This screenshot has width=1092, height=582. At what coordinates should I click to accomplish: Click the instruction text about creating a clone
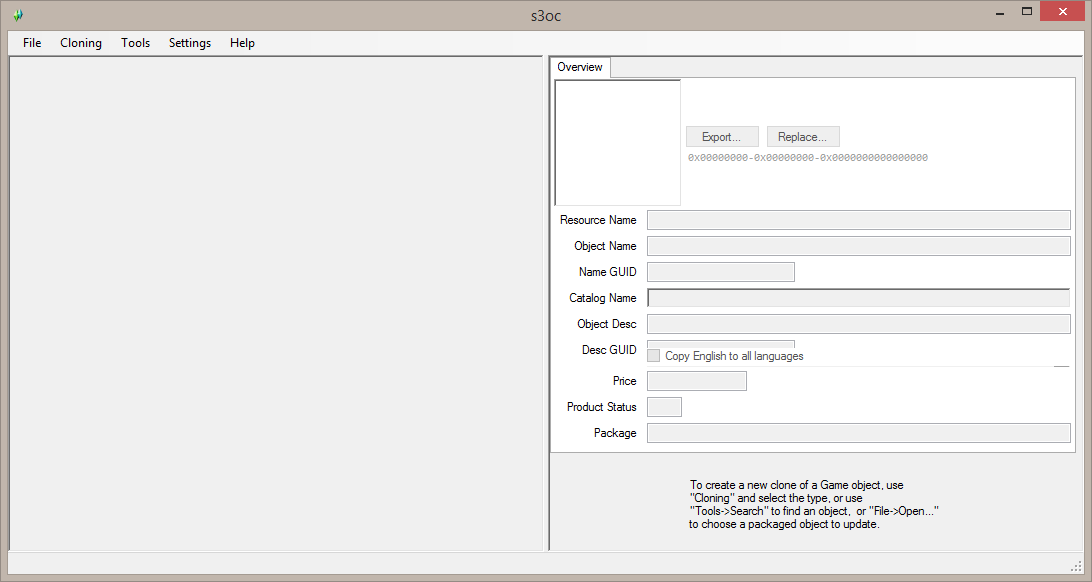(813, 505)
